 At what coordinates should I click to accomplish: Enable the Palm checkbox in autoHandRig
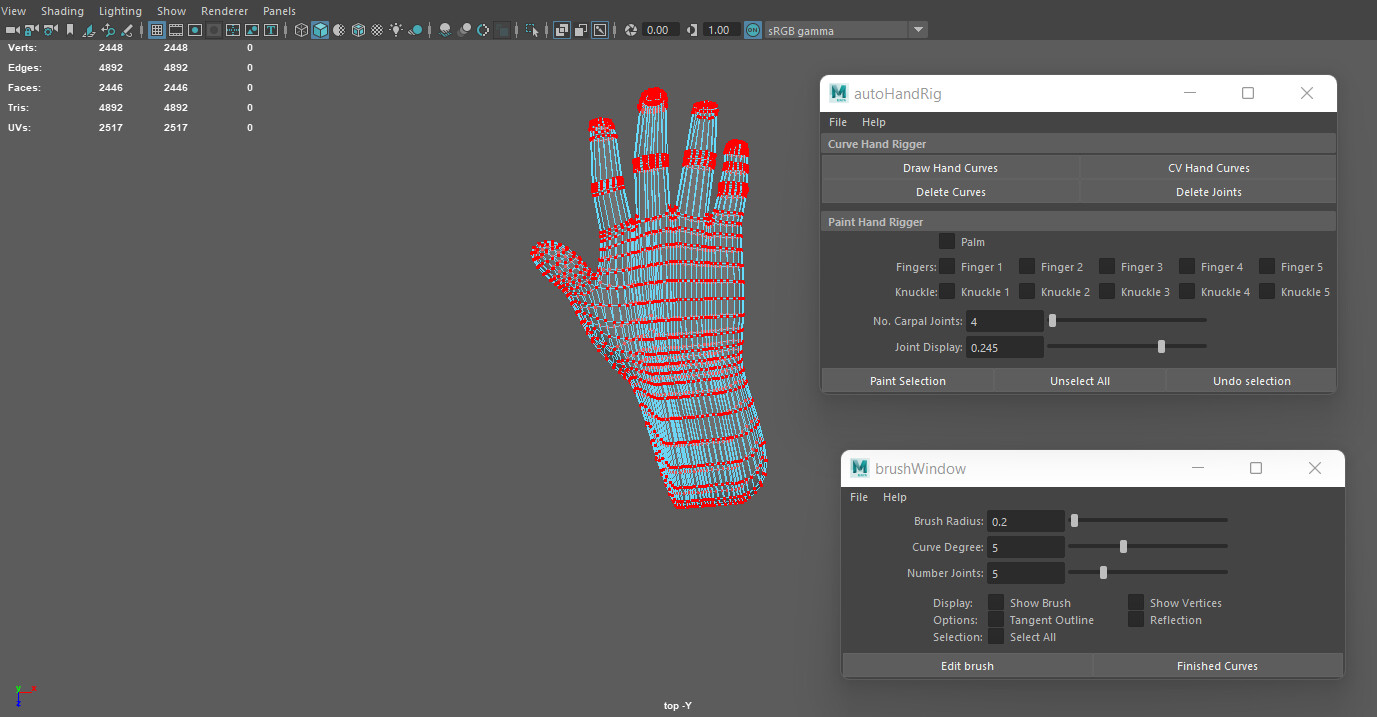pos(947,241)
